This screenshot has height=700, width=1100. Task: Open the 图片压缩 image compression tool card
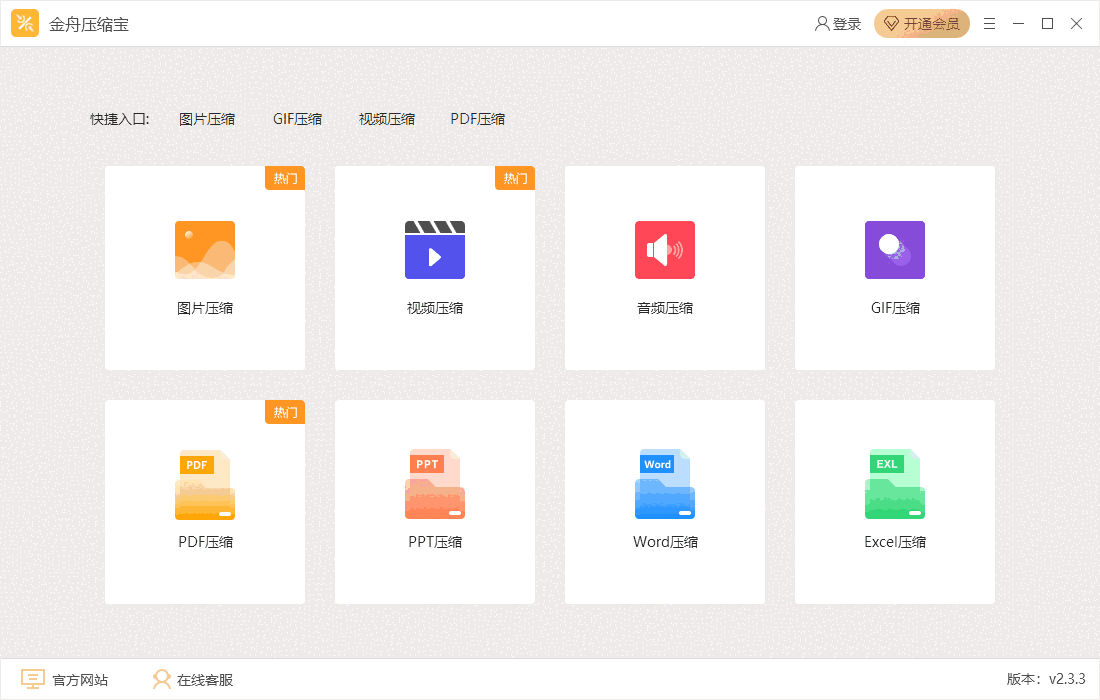pos(204,267)
